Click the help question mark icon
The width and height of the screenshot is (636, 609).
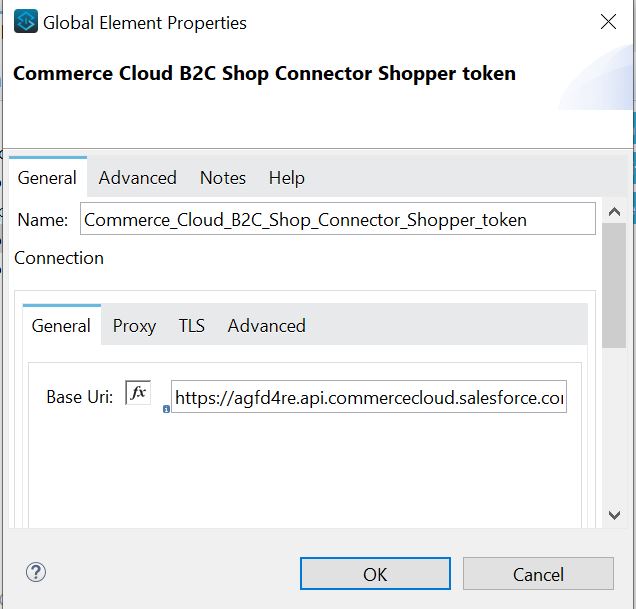[x=36, y=572]
